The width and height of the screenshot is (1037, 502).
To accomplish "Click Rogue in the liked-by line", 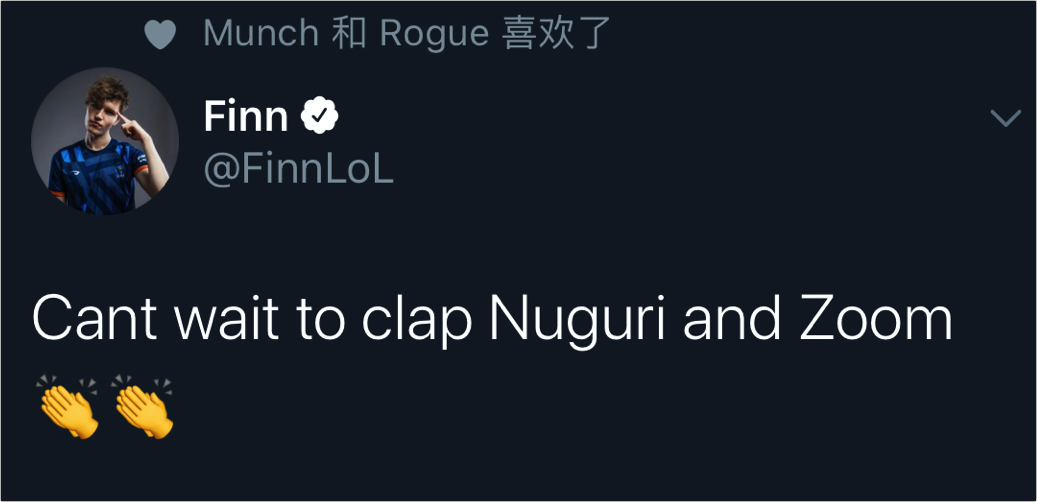I will point(433,34).
